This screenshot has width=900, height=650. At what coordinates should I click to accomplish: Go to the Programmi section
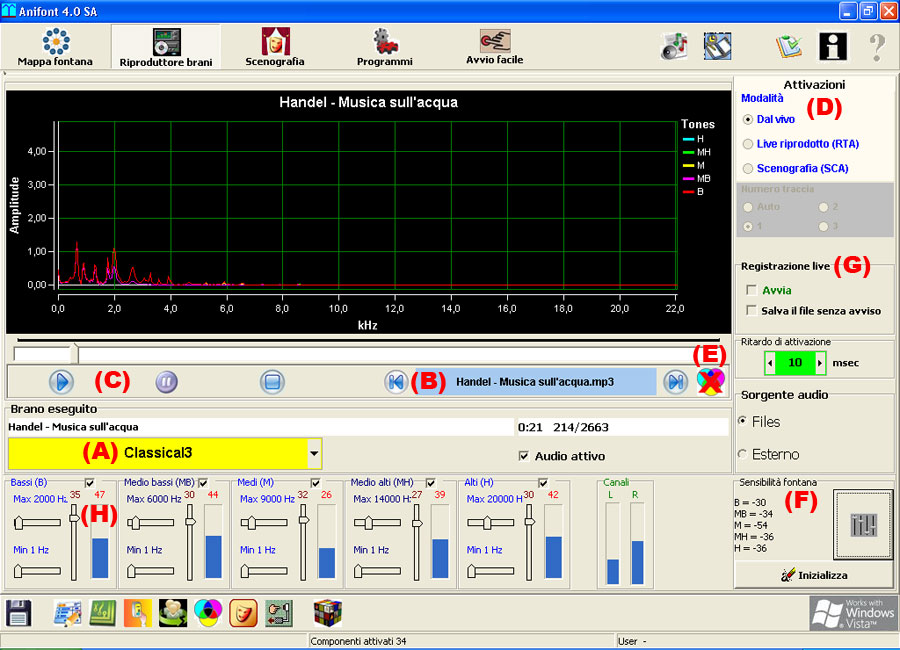(385, 47)
